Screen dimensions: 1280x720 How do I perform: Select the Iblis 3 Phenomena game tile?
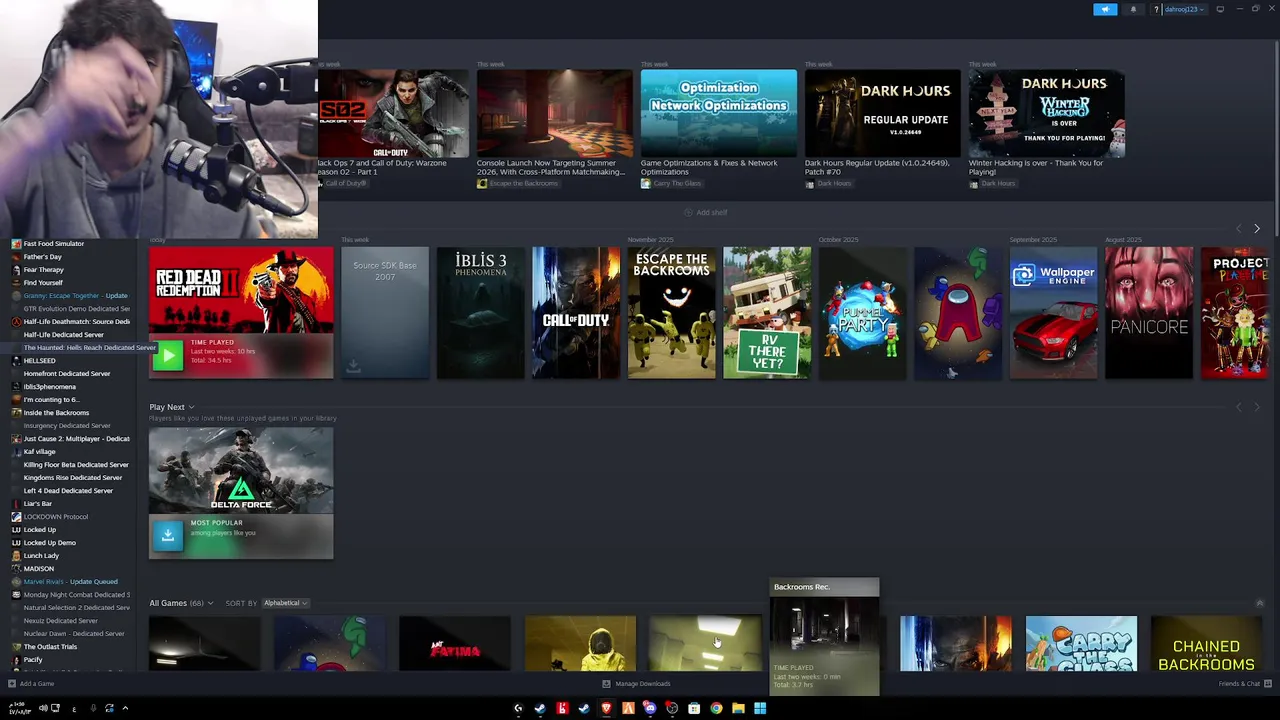480,313
